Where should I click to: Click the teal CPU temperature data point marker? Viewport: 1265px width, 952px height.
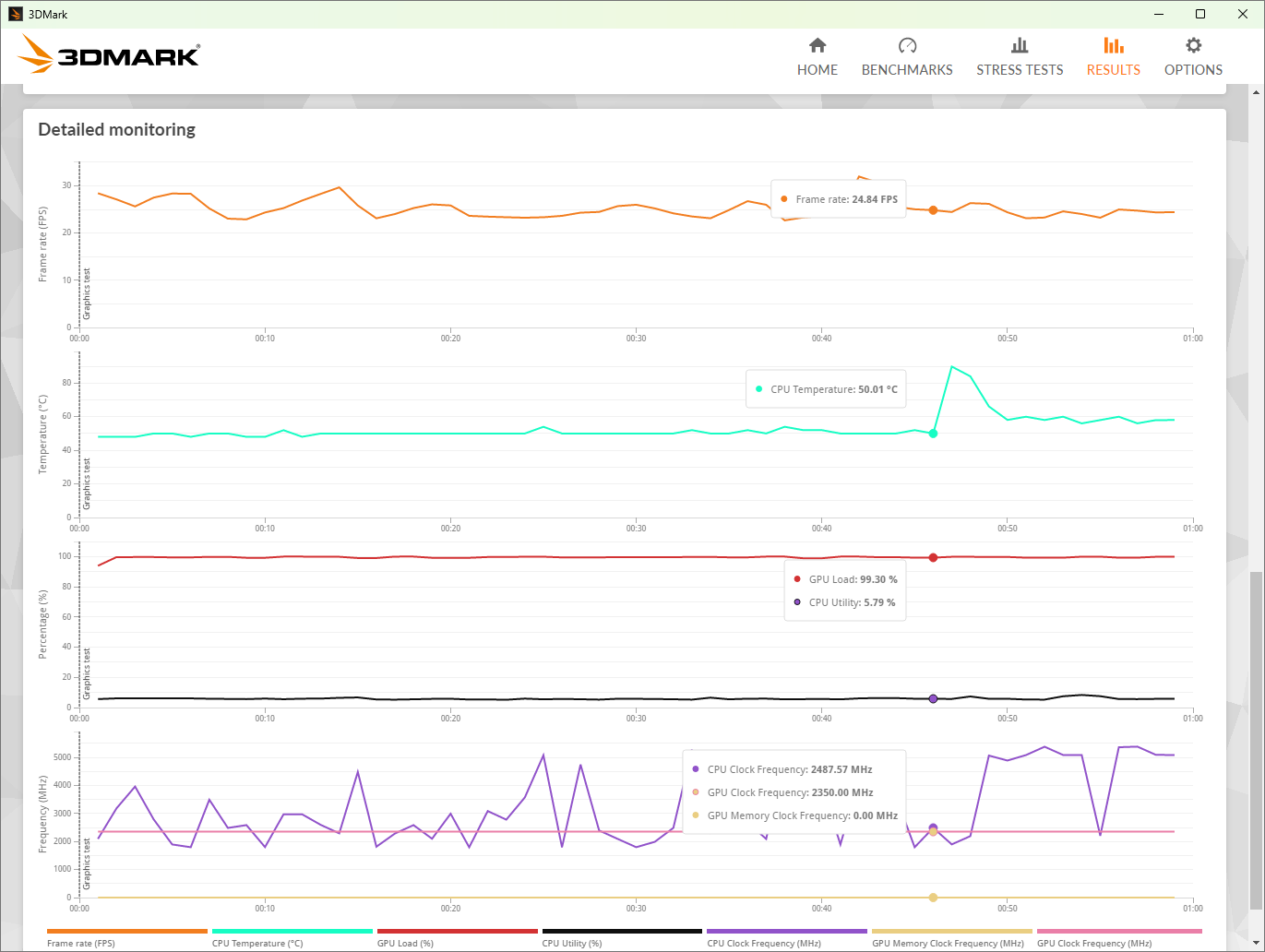pos(933,434)
